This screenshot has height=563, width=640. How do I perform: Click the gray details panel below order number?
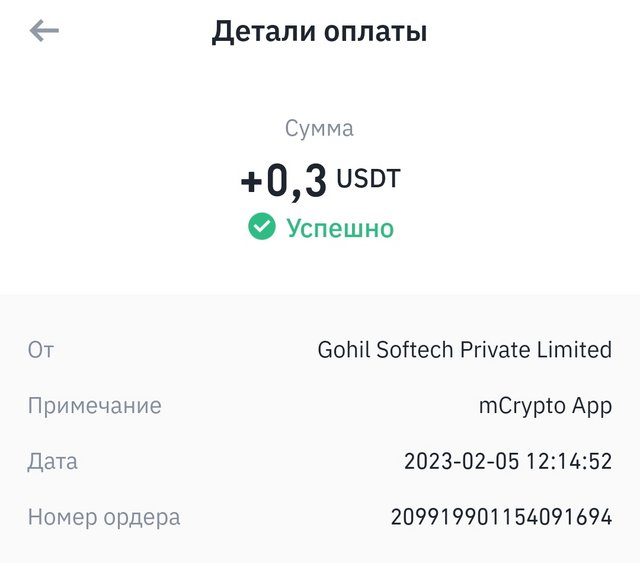(x=320, y=549)
